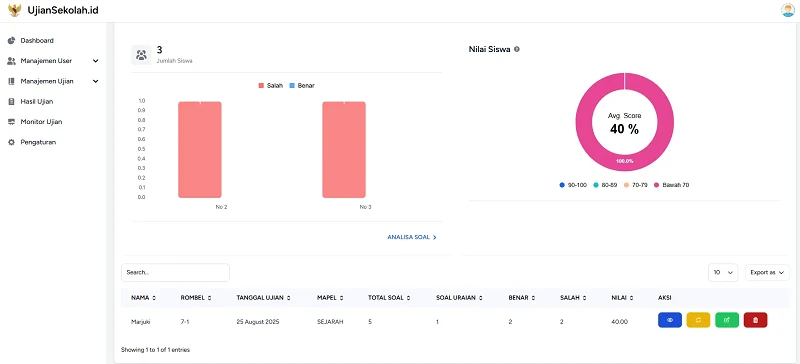800x364 pixels.
Task: Sort by ROMBEL column arrows
Action: [209, 298]
